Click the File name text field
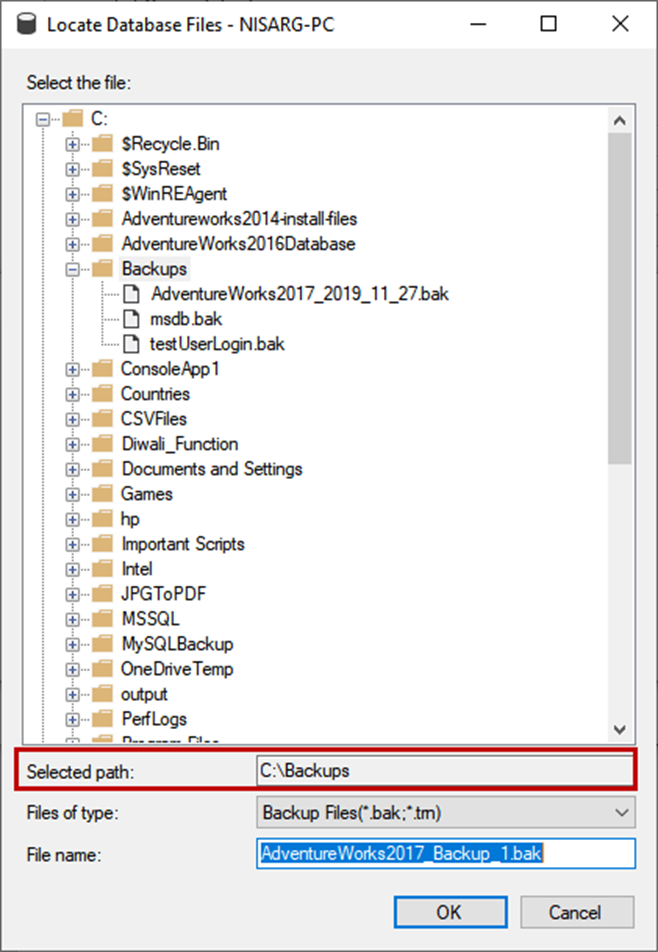 (445, 853)
